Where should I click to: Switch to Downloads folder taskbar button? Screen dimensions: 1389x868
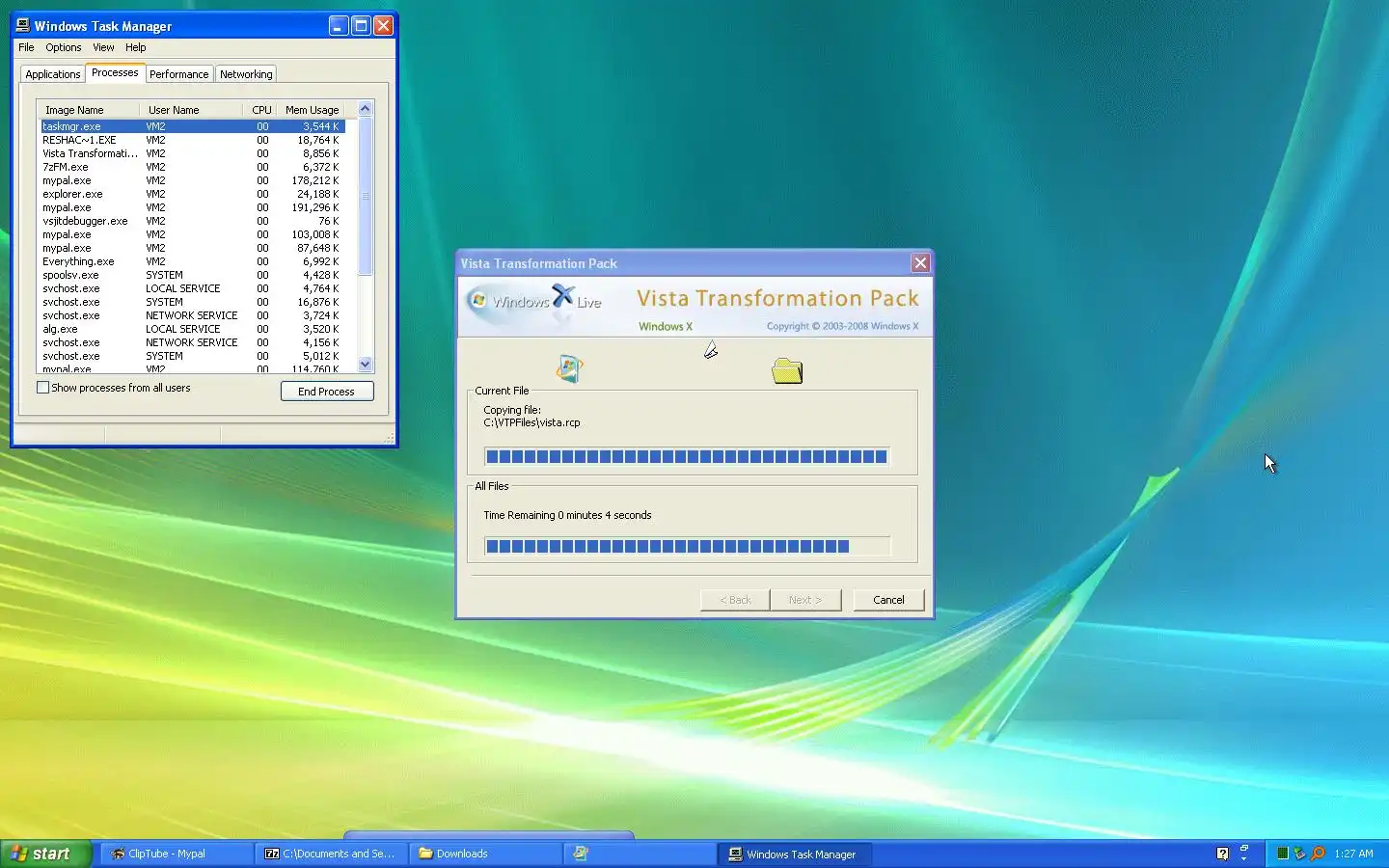[x=486, y=854]
